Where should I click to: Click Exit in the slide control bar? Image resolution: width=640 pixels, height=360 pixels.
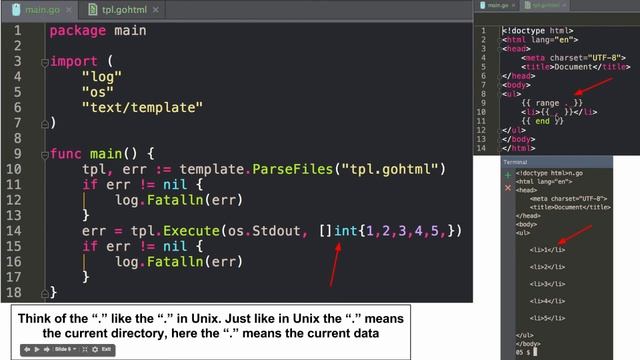click(x=106, y=349)
